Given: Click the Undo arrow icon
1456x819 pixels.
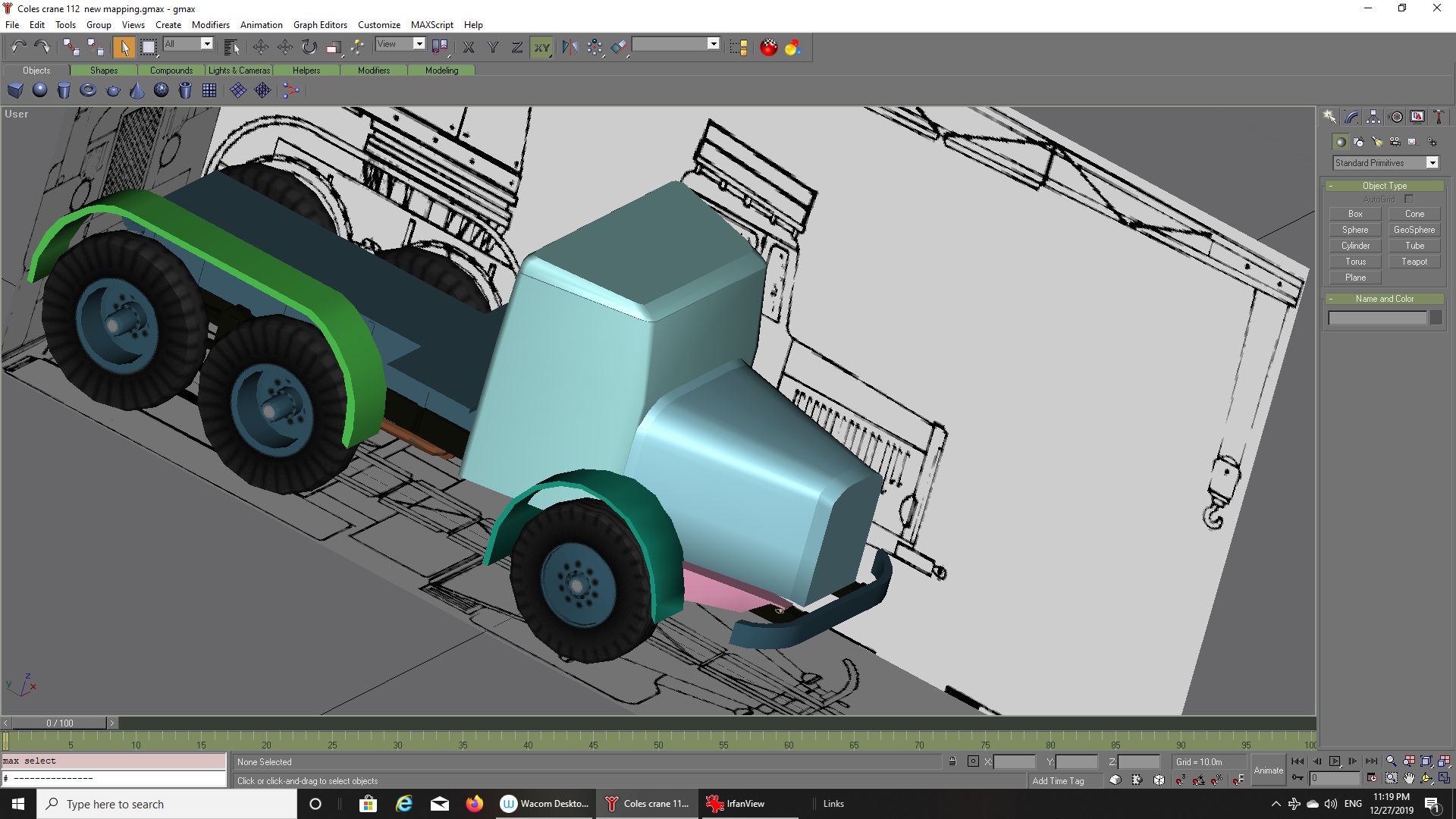Looking at the screenshot, I should (18, 48).
